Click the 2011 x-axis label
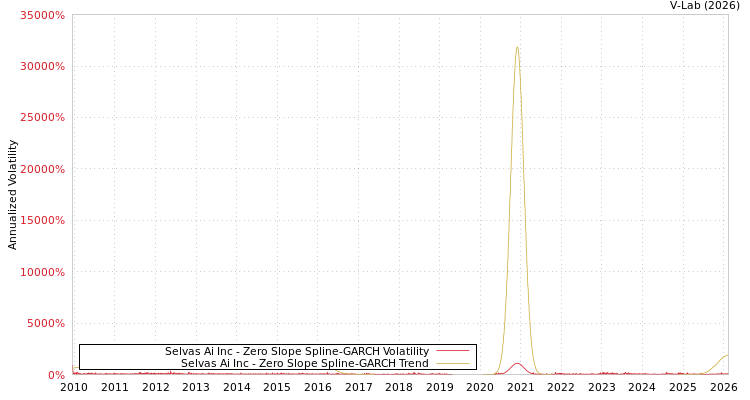 115,388
